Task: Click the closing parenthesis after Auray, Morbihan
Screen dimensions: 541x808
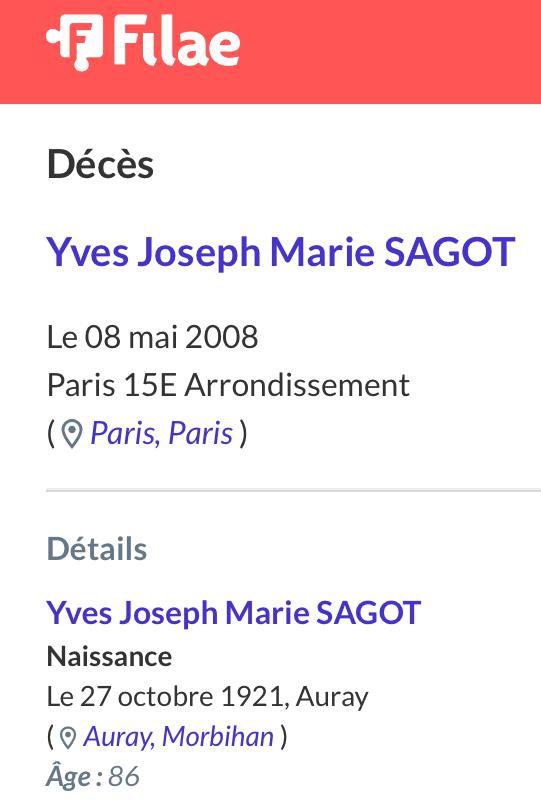Action: [283, 737]
